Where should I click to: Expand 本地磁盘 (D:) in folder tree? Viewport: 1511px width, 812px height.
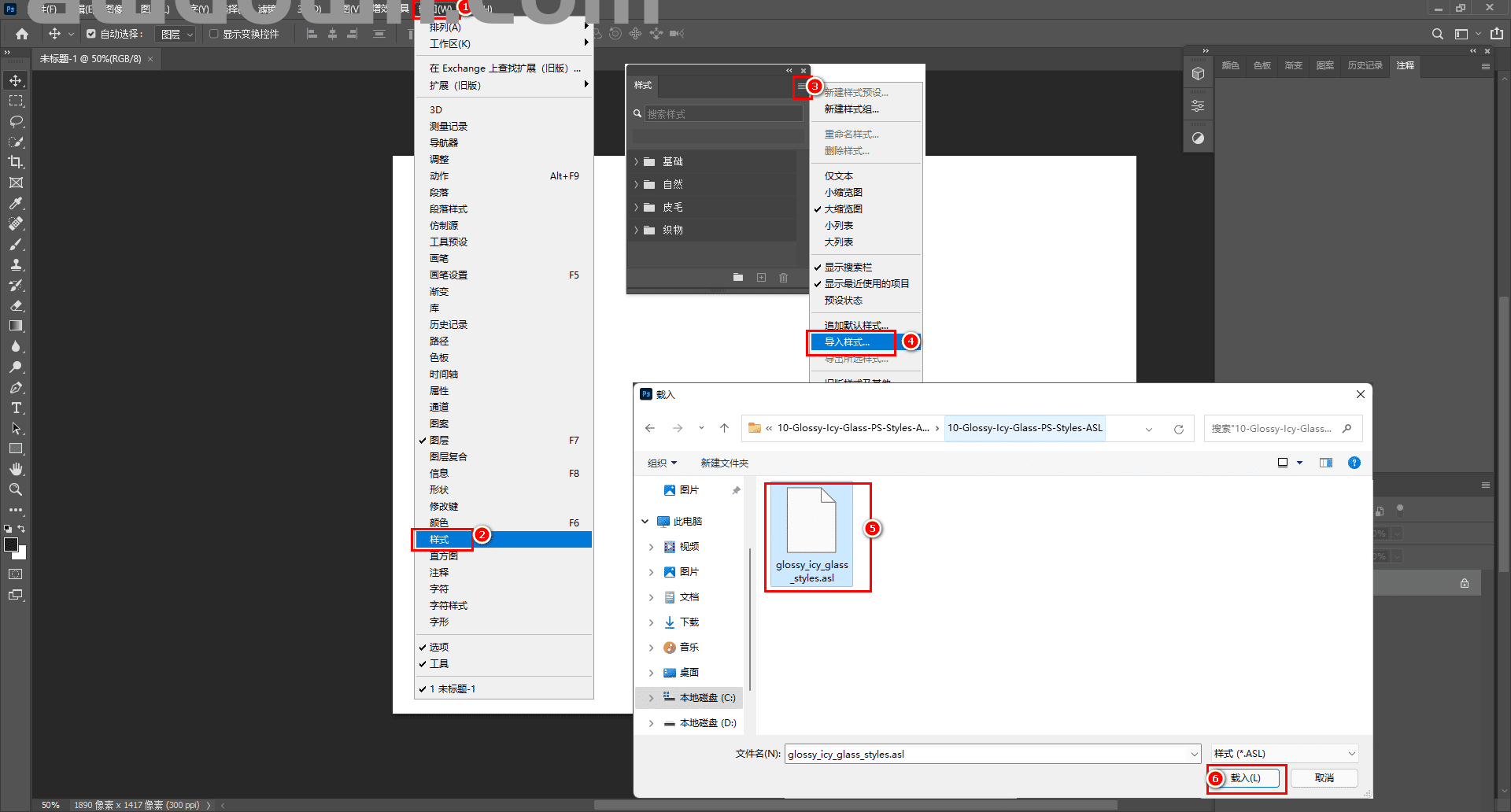click(x=651, y=723)
